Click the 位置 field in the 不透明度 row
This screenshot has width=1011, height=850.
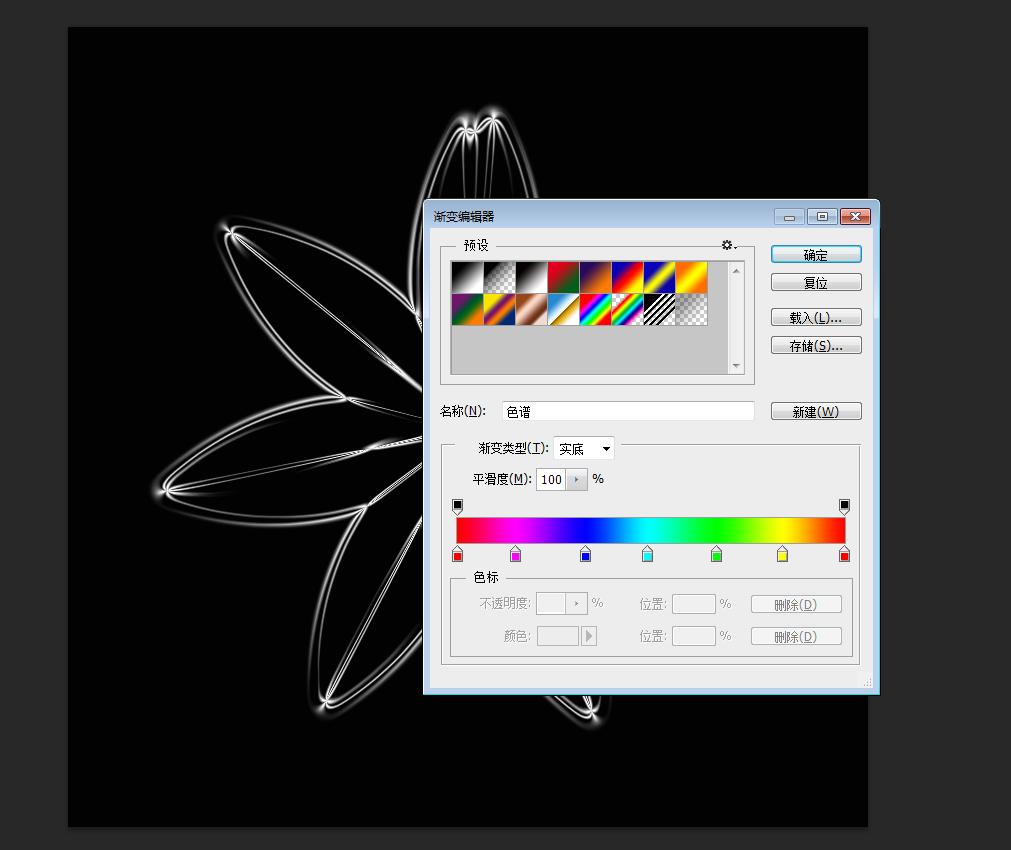tap(694, 604)
